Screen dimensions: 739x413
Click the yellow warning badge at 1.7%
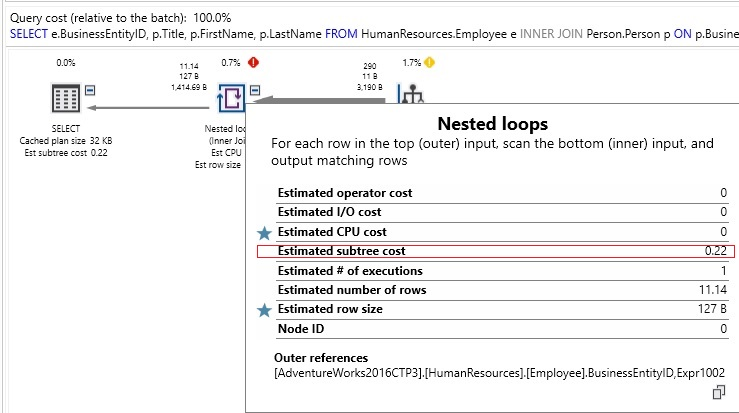tap(429, 62)
